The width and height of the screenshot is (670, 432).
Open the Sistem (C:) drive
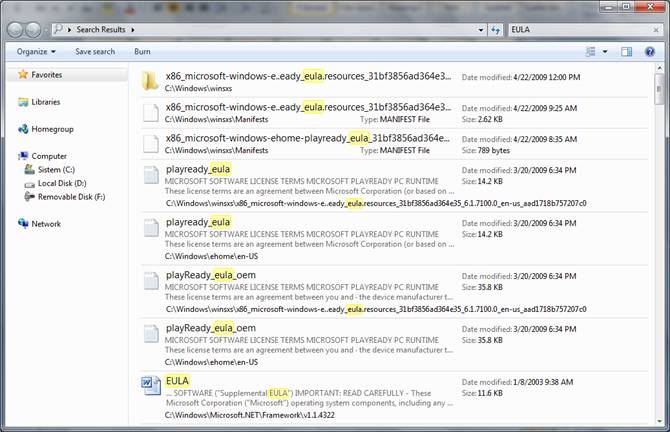pos(56,170)
